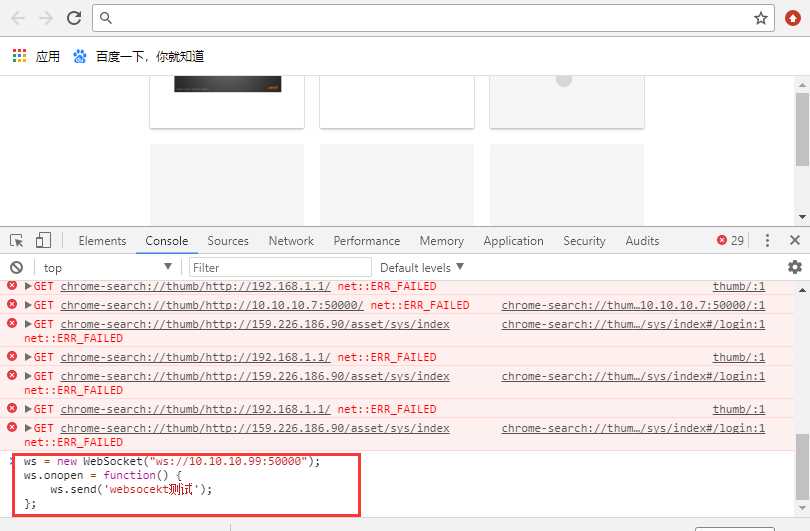Click the console code line starting ws = new WebSocket
This screenshot has width=810, height=531.
(x=172, y=461)
